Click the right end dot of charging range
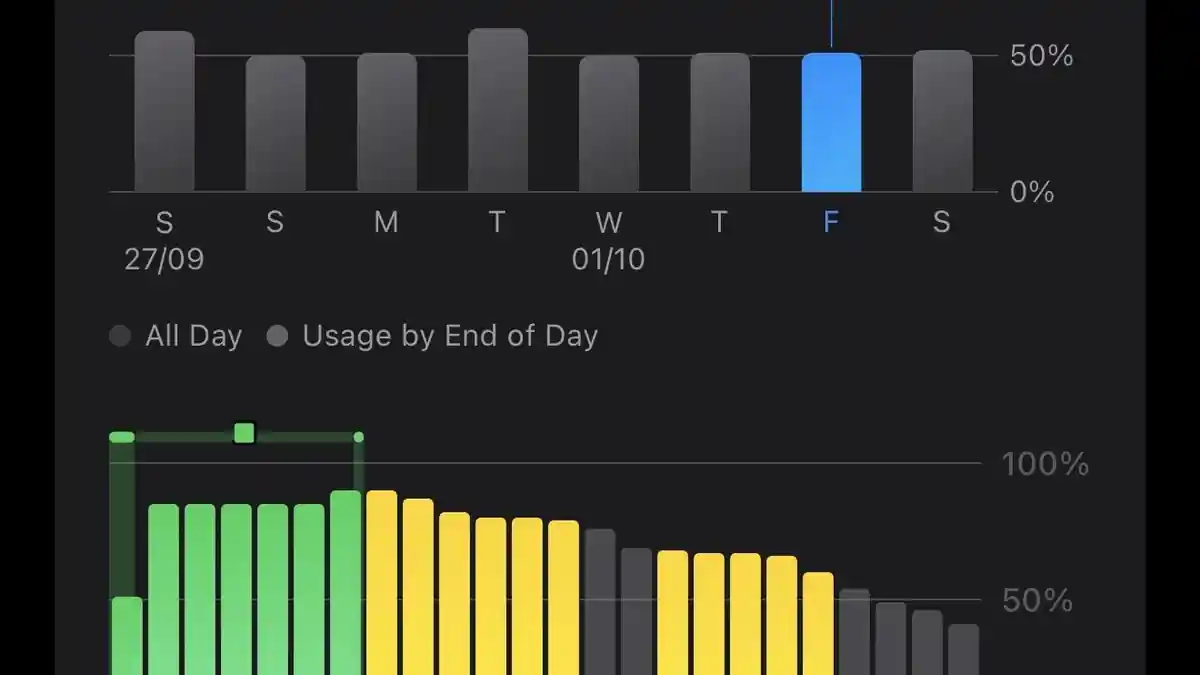 359,437
